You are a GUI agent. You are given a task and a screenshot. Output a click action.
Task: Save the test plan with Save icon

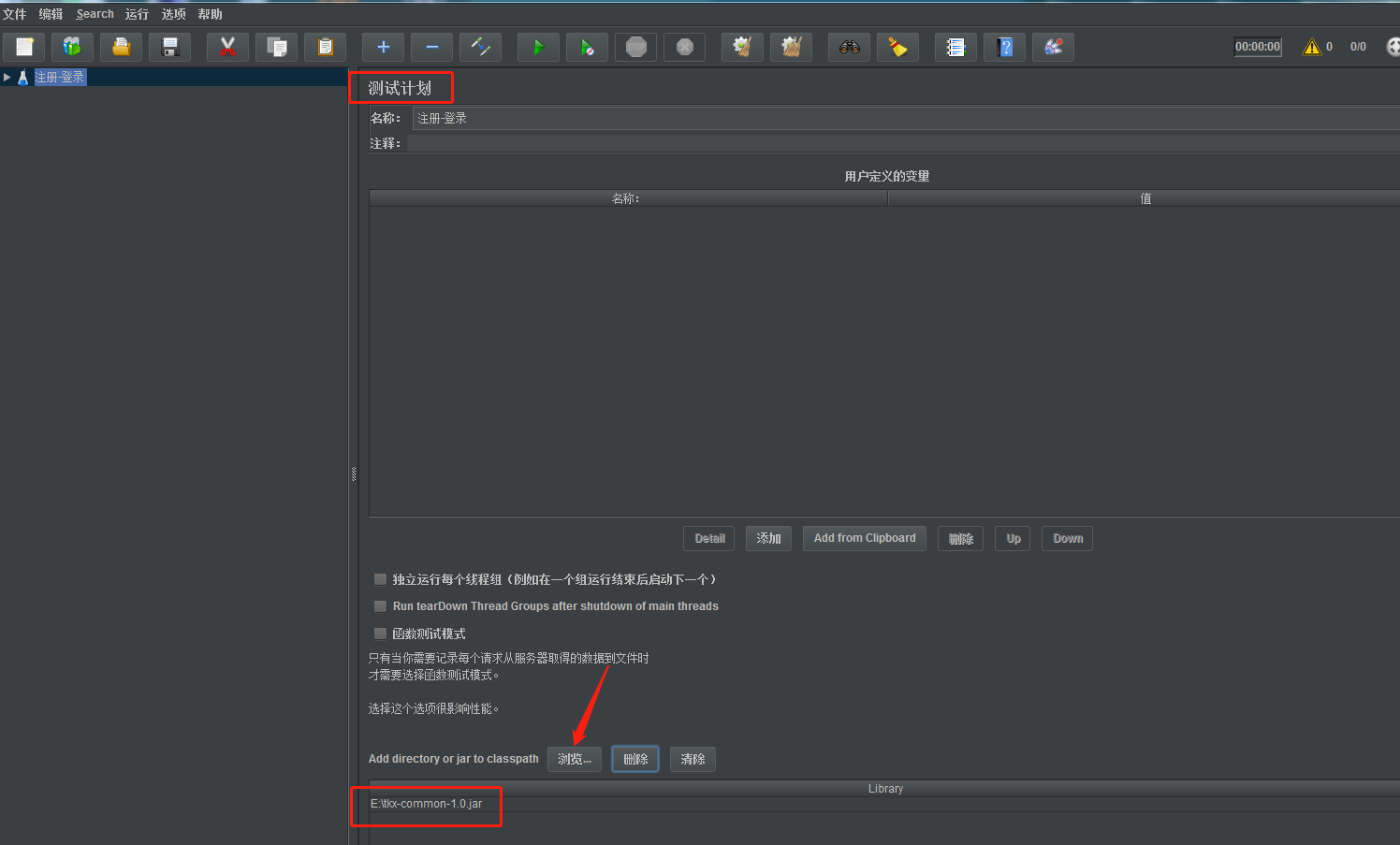click(169, 47)
